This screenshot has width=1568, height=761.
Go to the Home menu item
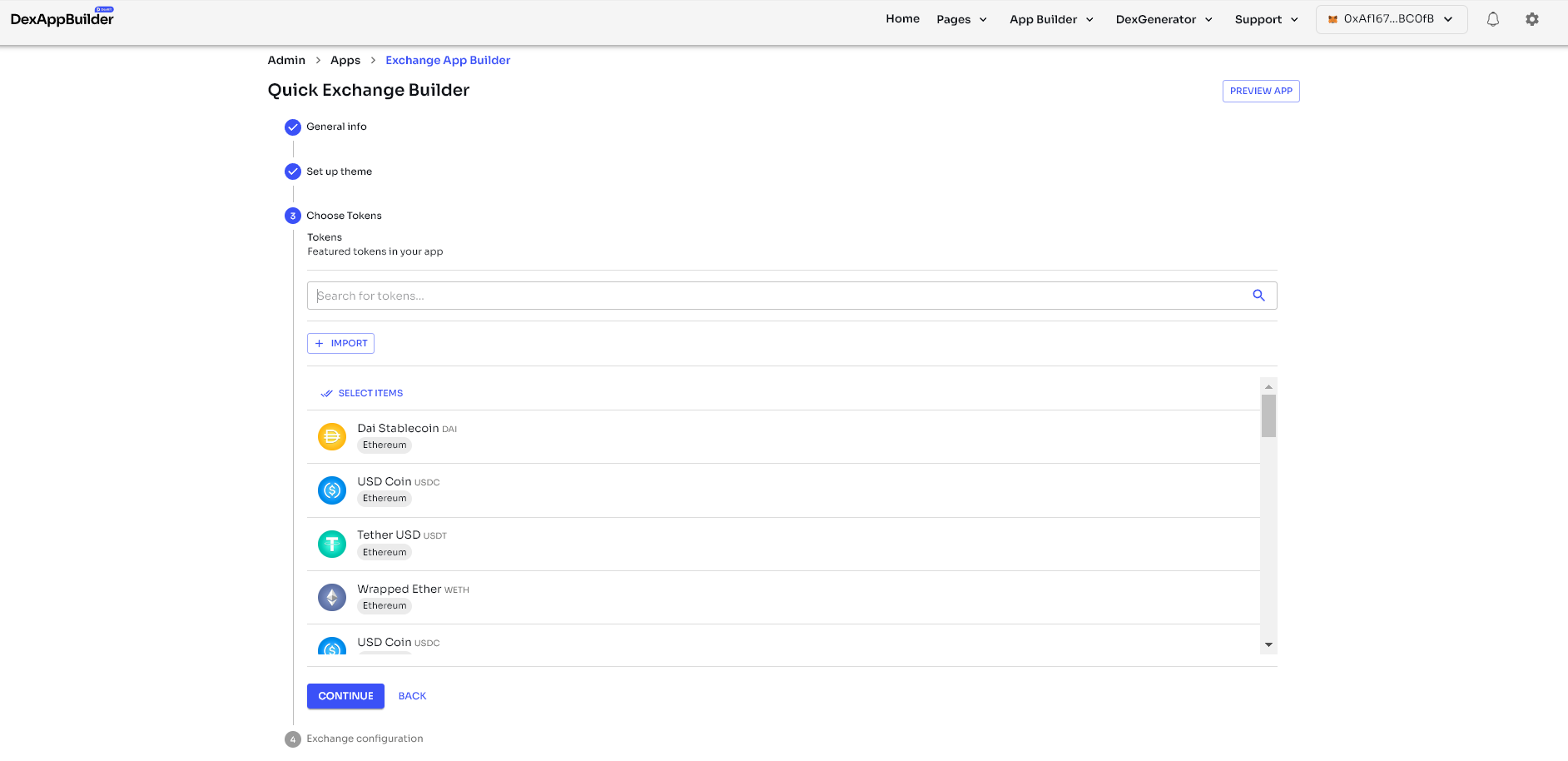902,18
